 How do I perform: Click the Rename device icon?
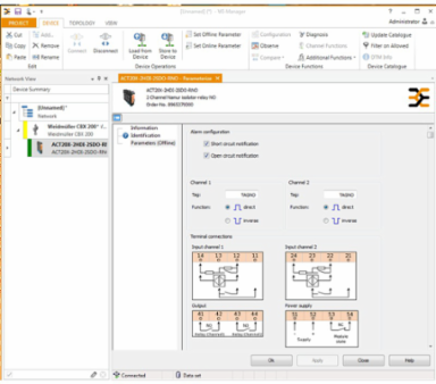pos(36,57)
